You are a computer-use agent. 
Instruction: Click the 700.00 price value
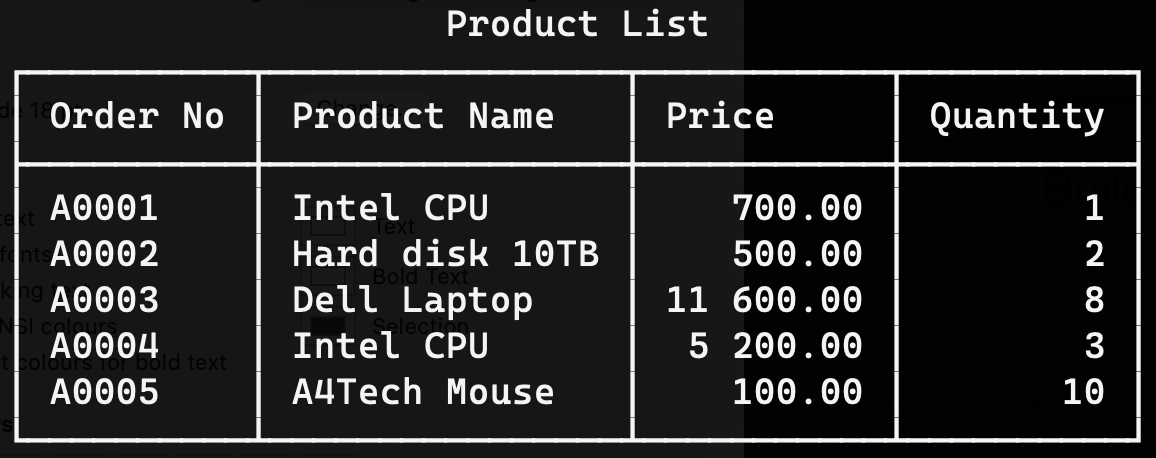point(797,208)
